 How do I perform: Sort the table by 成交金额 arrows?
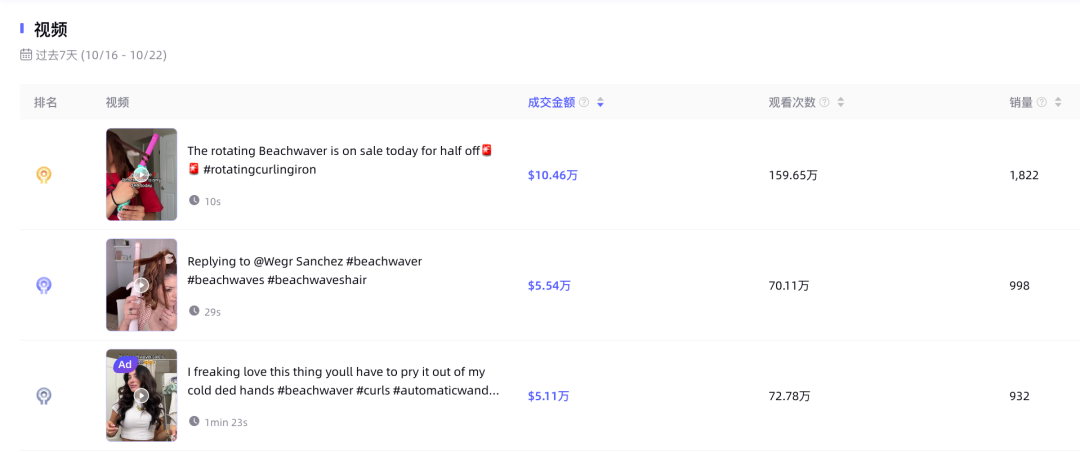point(600,102)
